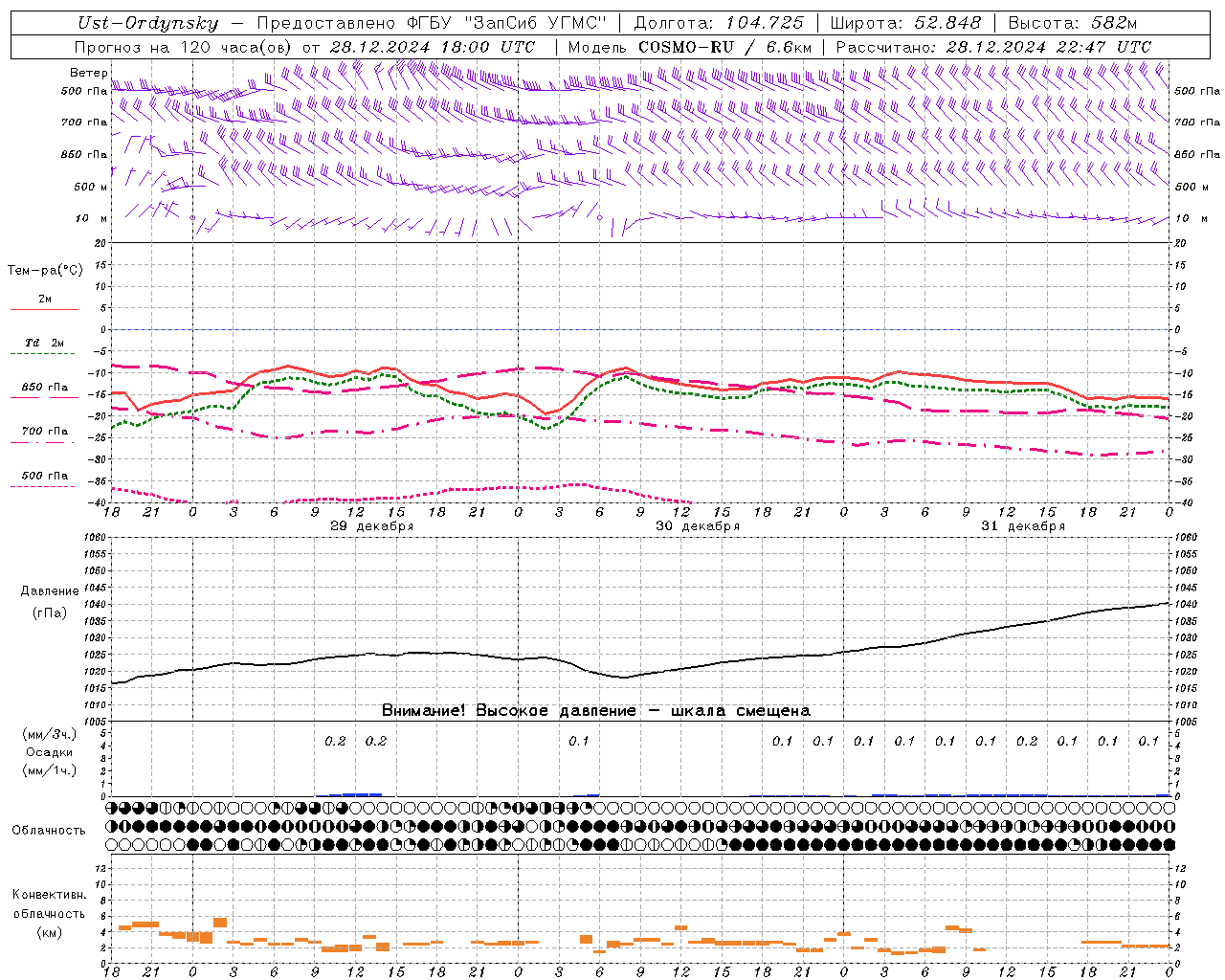Click the 'Ветер' wind panel label

pyautogui.click(x=89, y=73)
